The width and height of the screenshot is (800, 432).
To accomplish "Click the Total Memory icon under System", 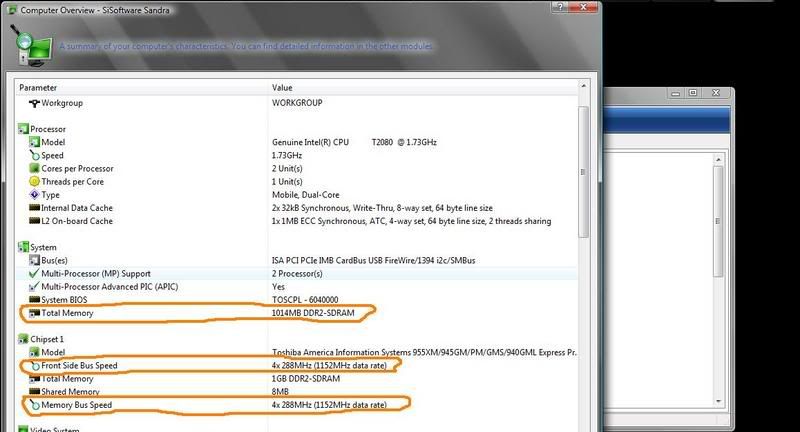I will coord(34,313).
